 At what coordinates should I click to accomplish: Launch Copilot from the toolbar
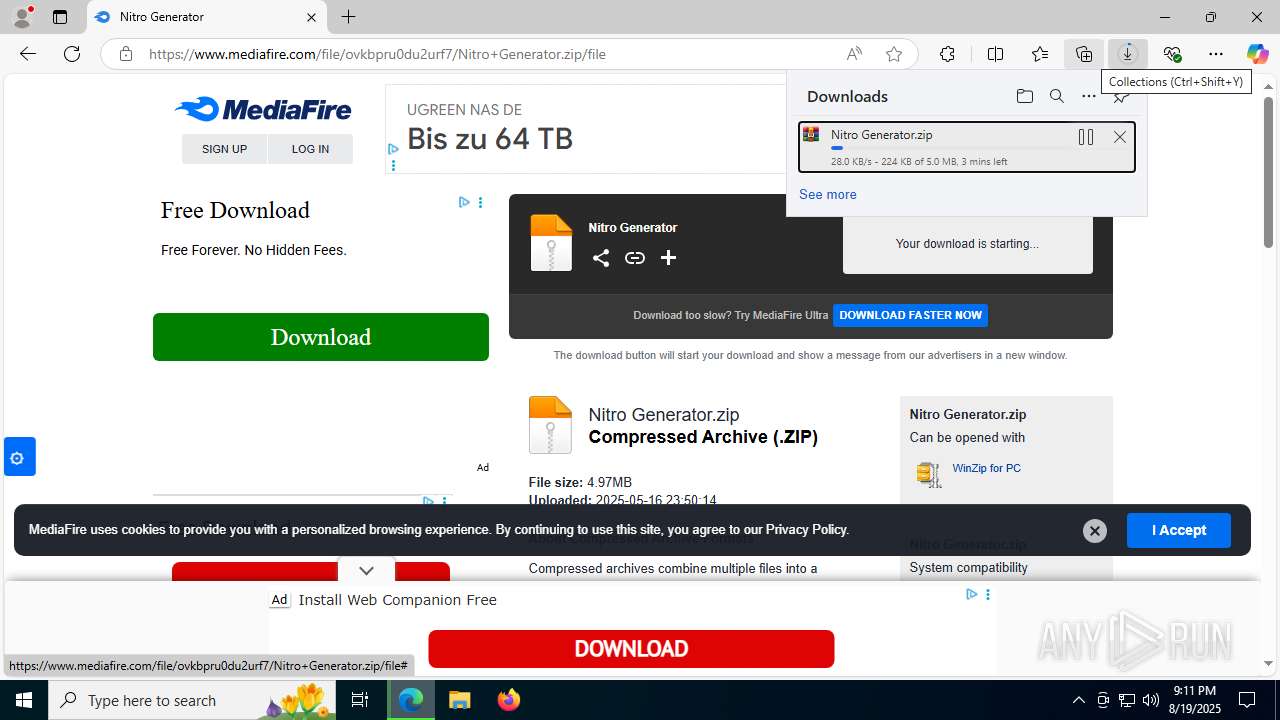(x=1257, y=54)
